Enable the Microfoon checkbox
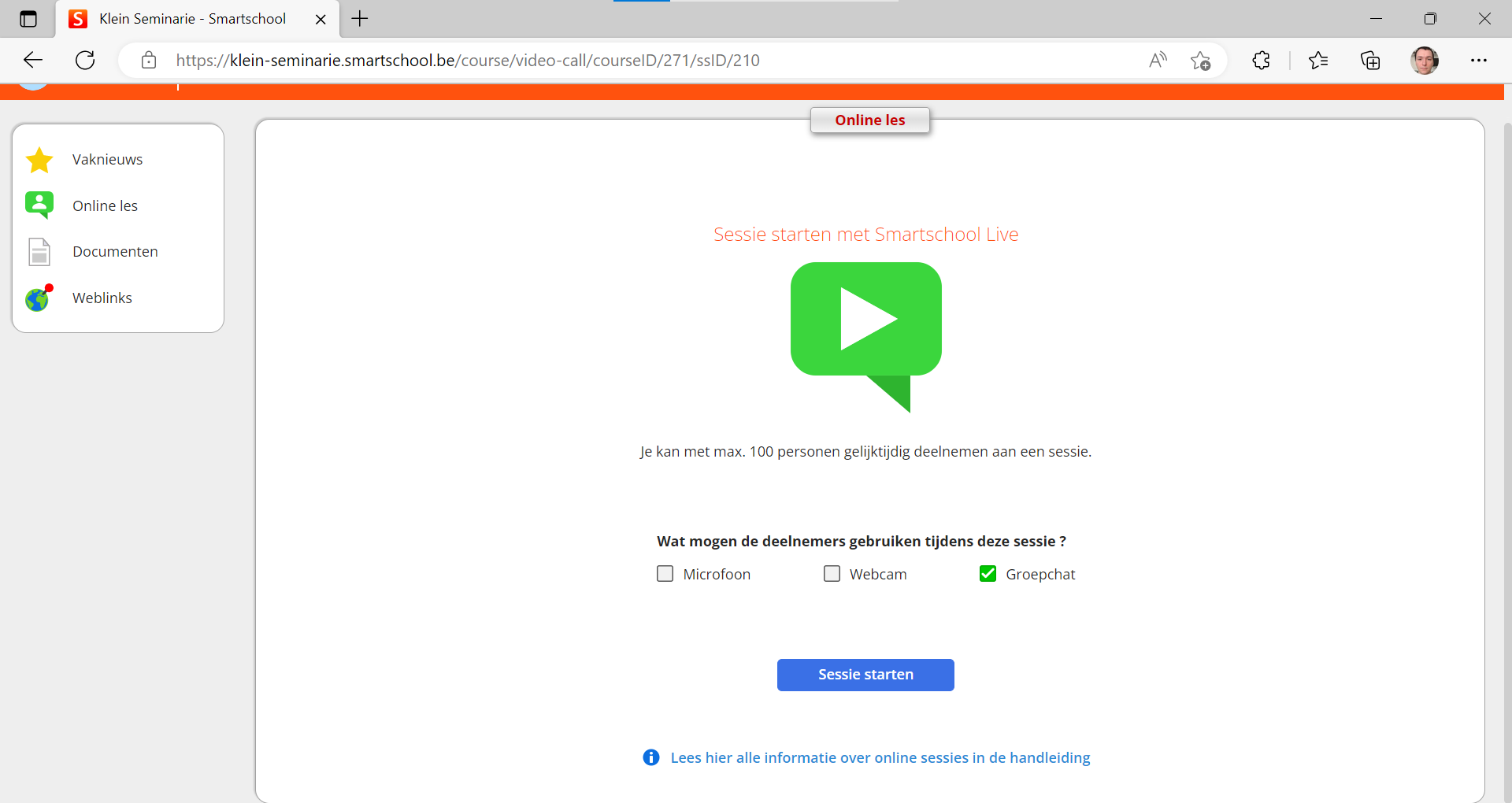The image size is (1512, 803). (665, 574)
